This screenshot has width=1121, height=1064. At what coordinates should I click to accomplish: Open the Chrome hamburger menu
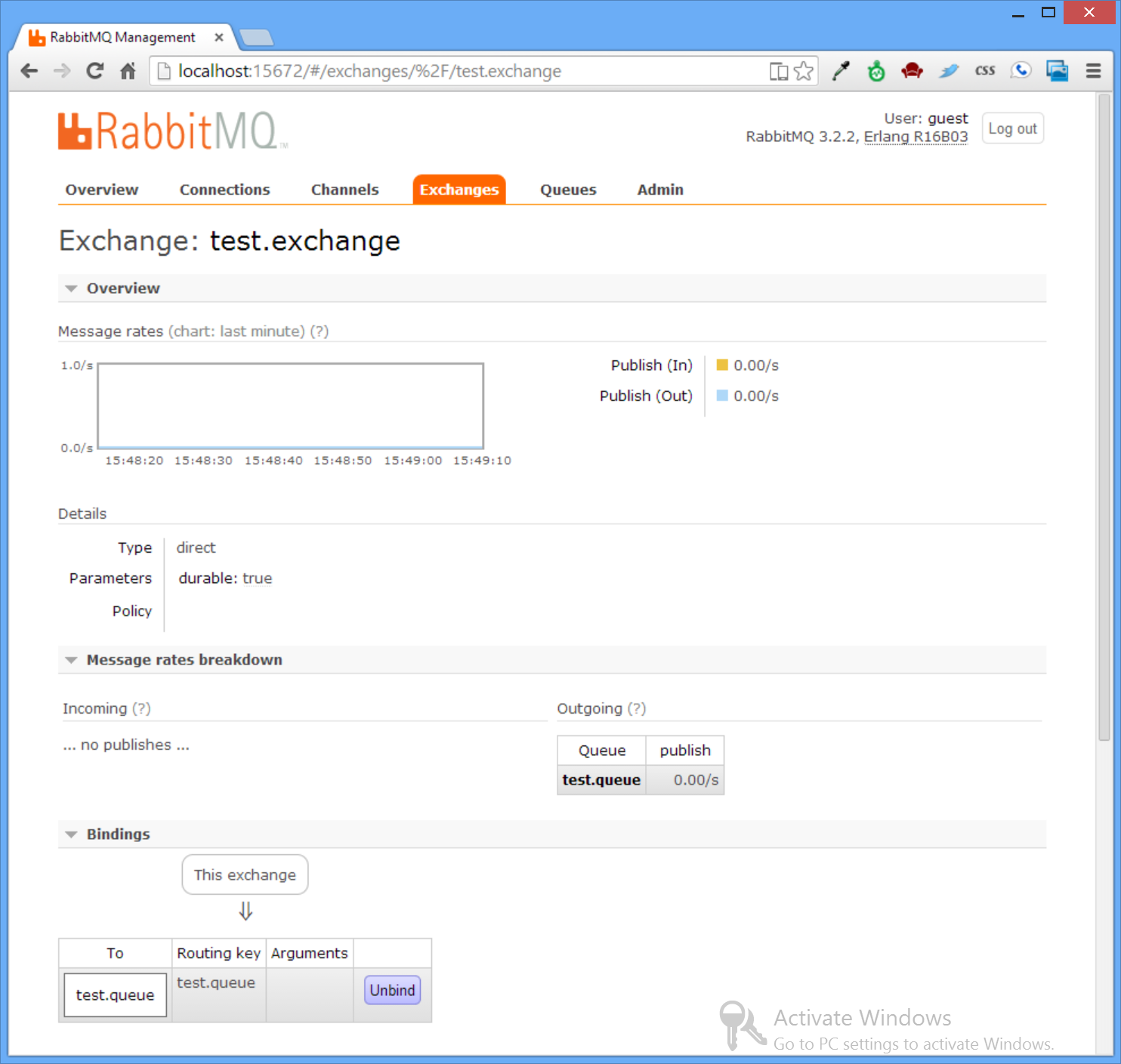coord(1093,71)
